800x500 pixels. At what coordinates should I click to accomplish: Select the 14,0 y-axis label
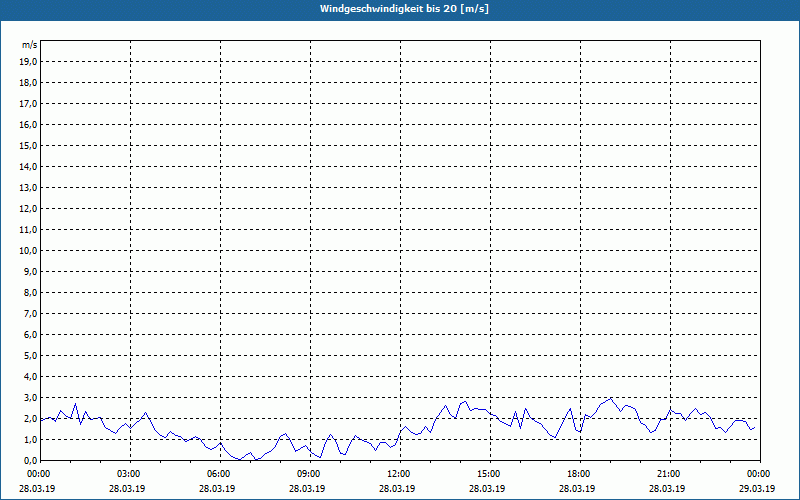click(x=28, y=167)
